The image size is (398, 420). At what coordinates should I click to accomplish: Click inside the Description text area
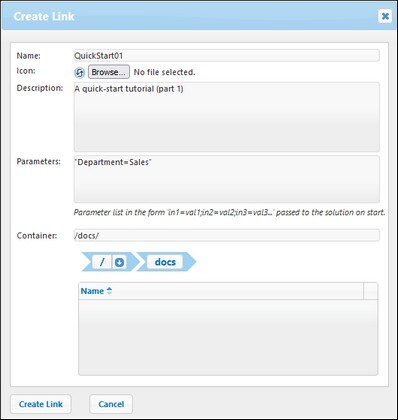[226, 117]
